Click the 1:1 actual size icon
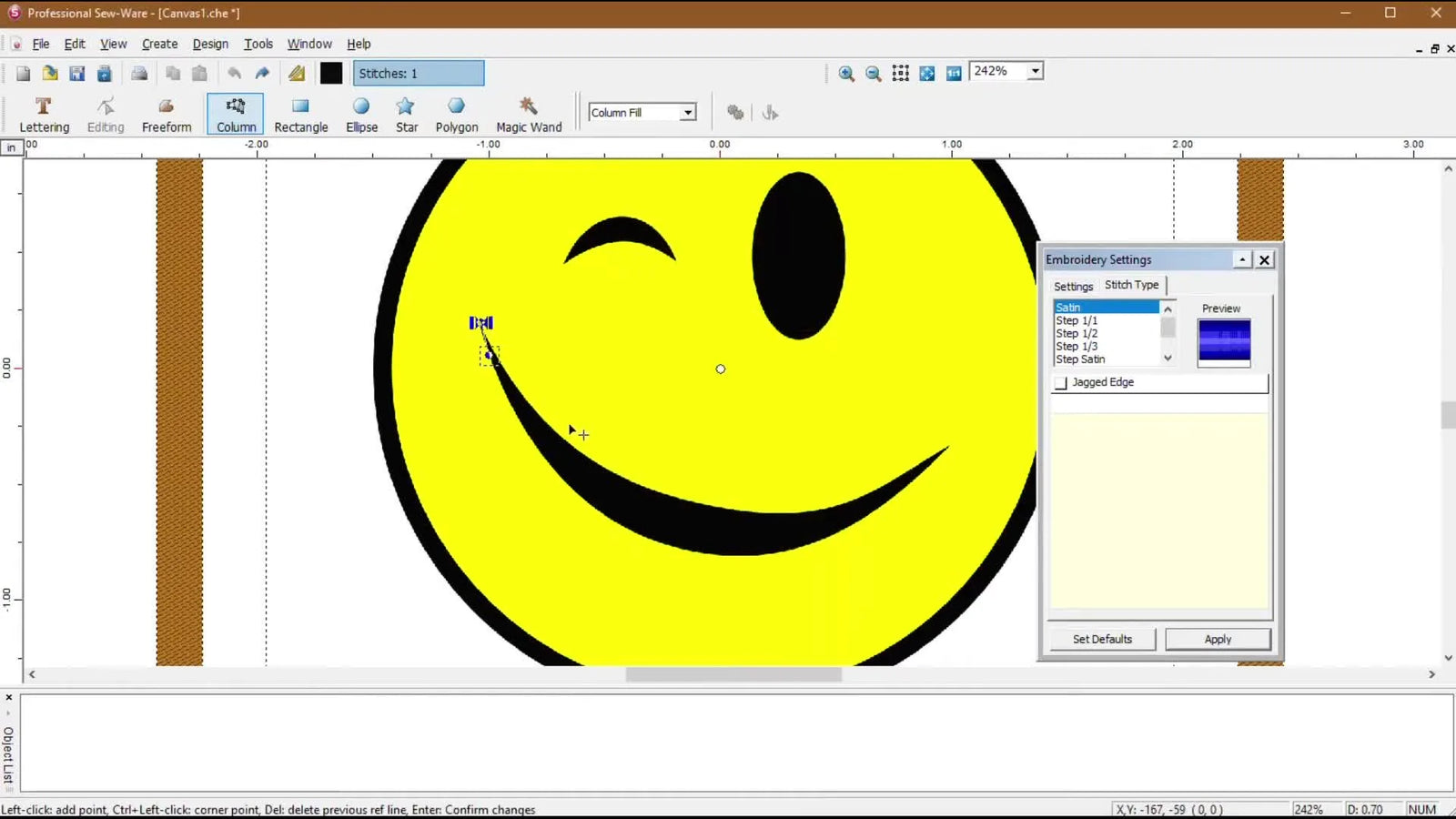The height and width of the screenshot is (819, 1456). tap(954, 74)
